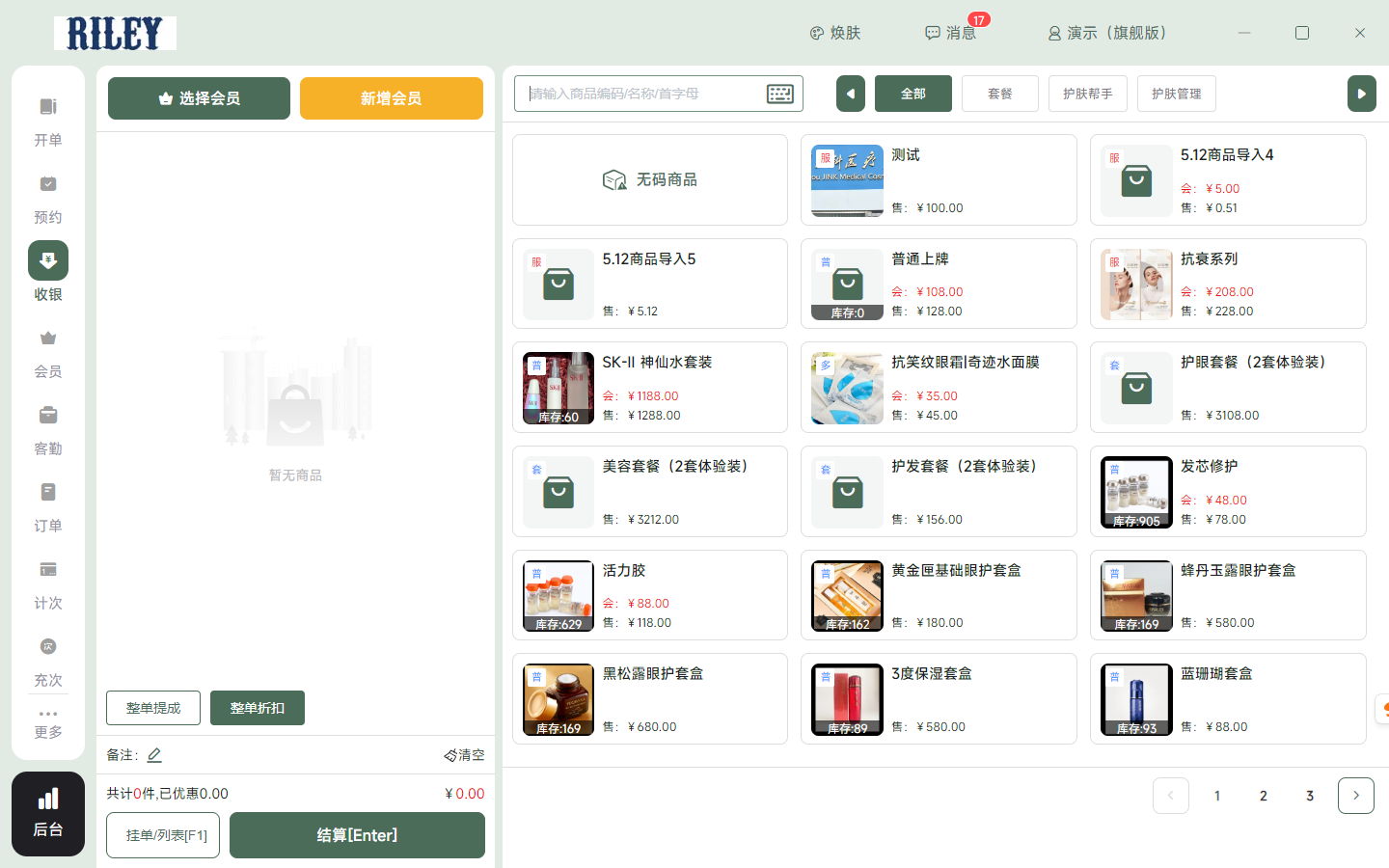Open the 计次 sidebar icon
This screenshot has height=868, width=1389.
coord(48,570)
